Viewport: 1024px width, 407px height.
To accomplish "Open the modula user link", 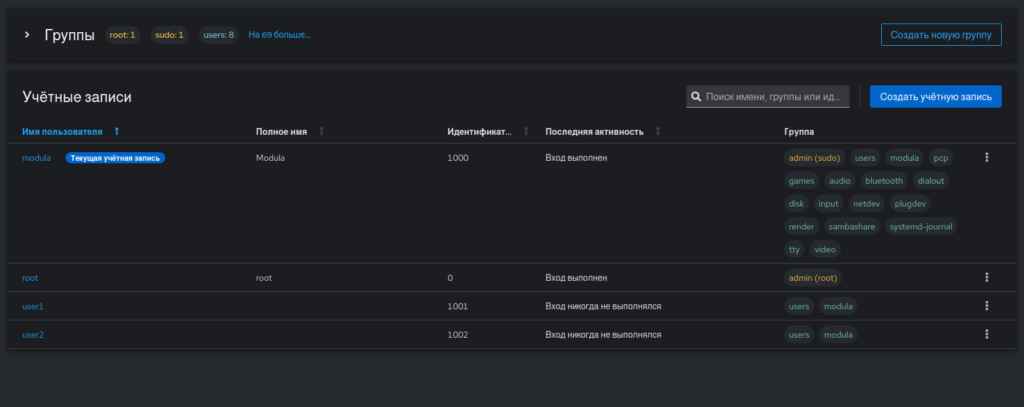I will [37, 157].
